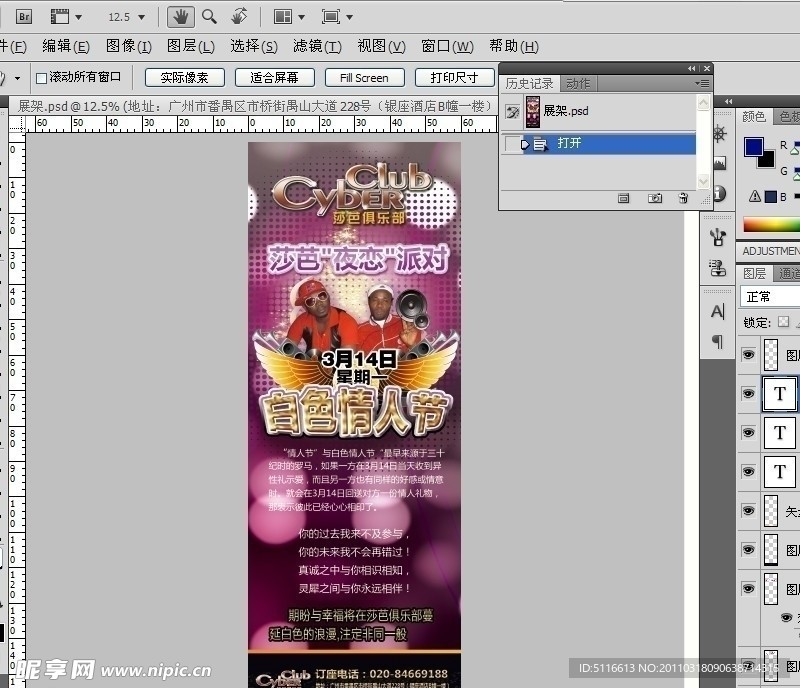
Task: Click the ruler origin corner box
Action: 16,124
